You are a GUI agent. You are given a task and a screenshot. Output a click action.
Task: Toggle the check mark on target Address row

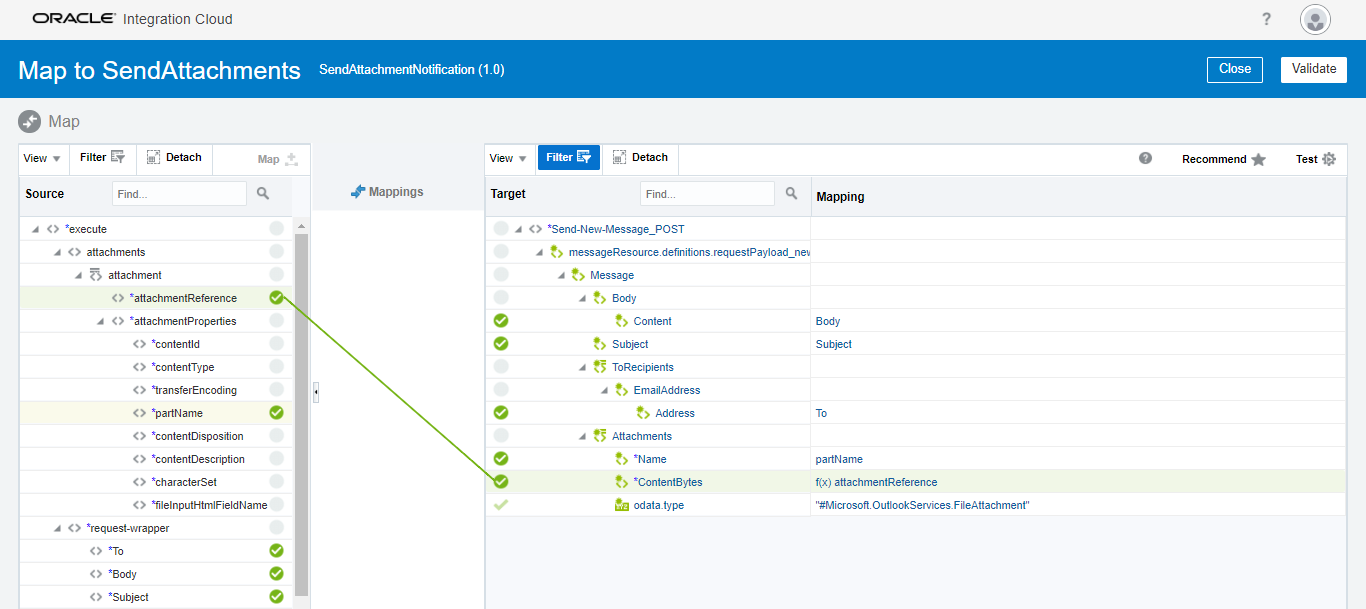tap(501, 412)
